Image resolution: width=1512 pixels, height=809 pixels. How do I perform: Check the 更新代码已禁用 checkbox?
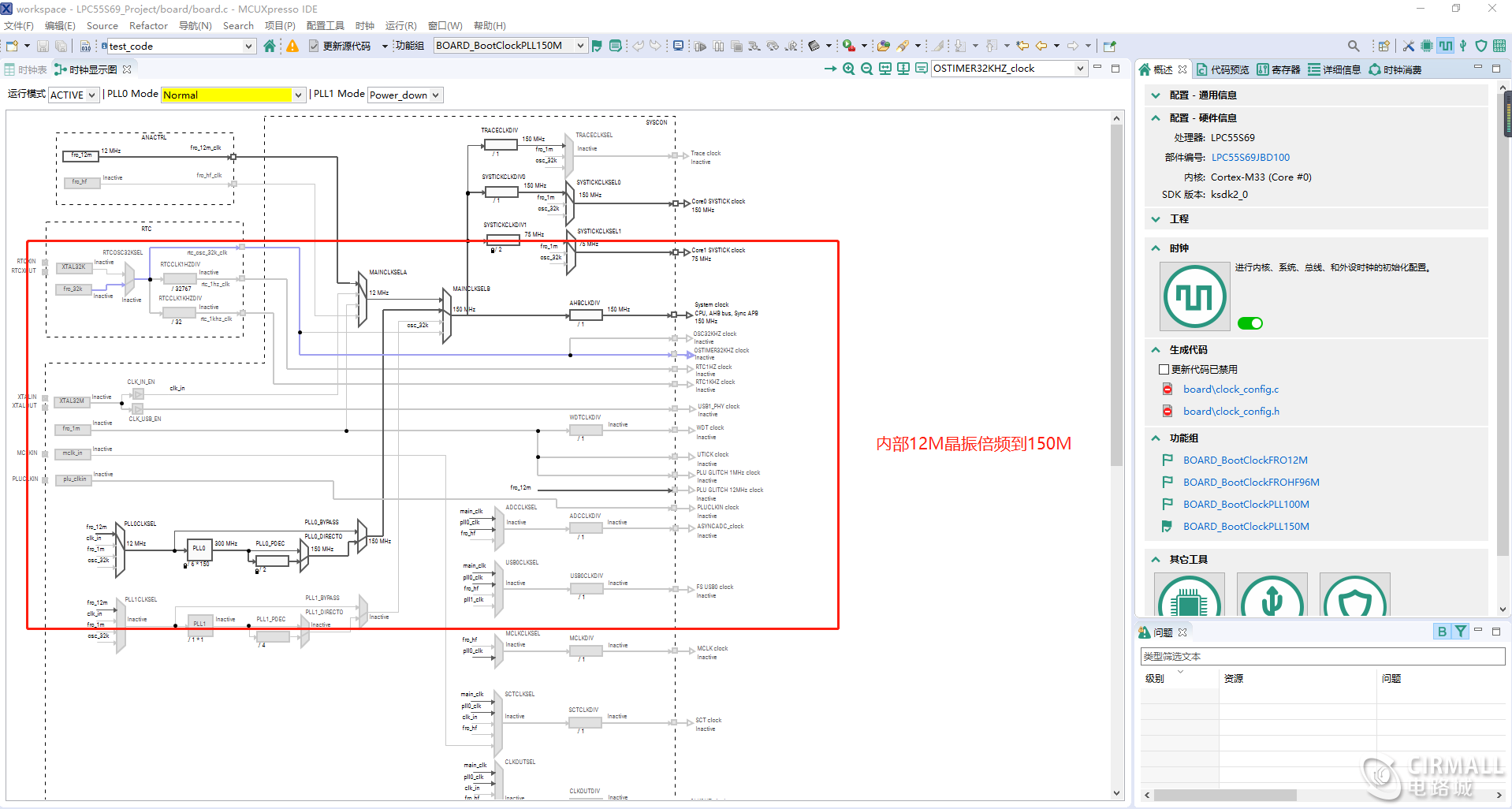point(1163,368)
